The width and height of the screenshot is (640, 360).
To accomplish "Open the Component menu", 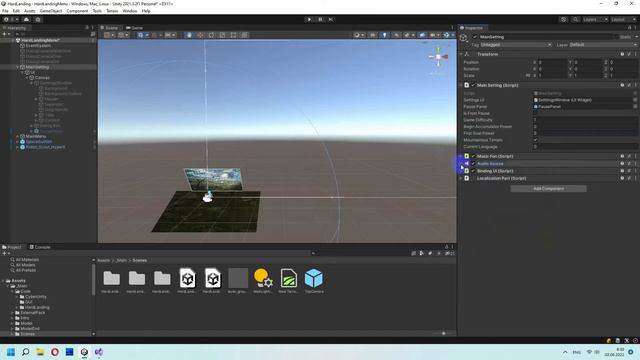I will click(x=77, y=11).
